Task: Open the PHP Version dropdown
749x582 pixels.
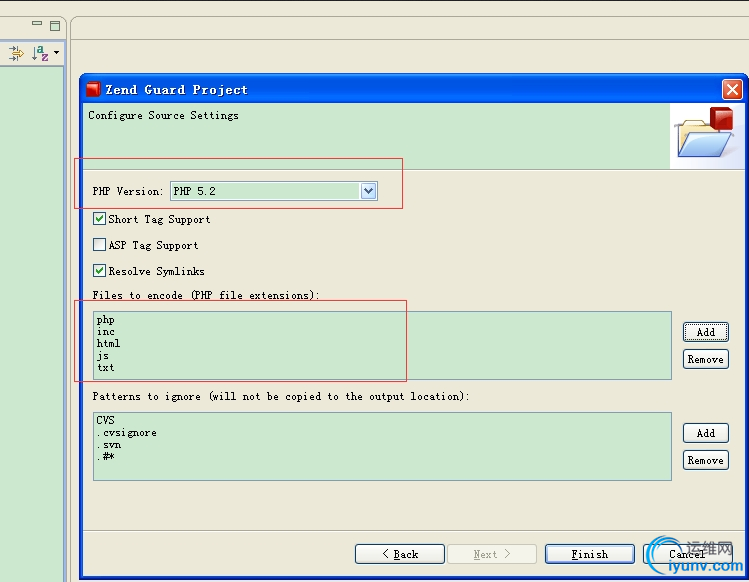Action: [368, 191]
